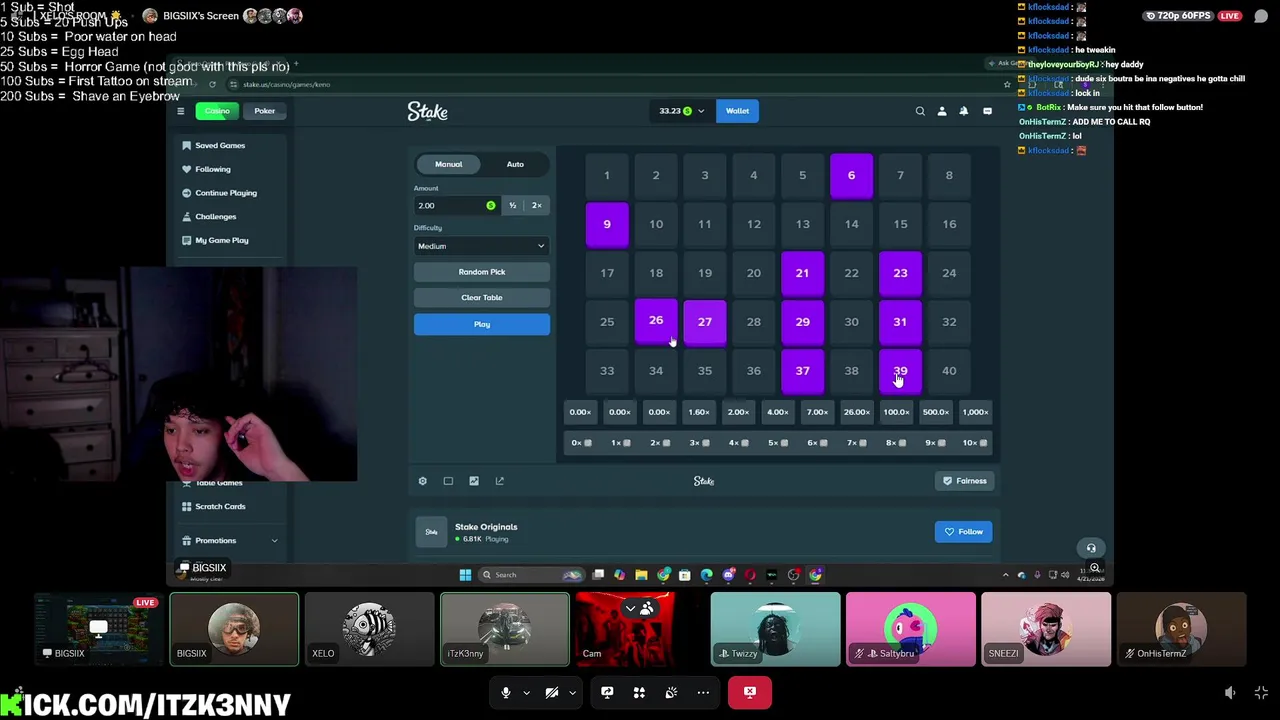Open Keno game settings gear
The image size is (1280, 720).
pos(422,481)
